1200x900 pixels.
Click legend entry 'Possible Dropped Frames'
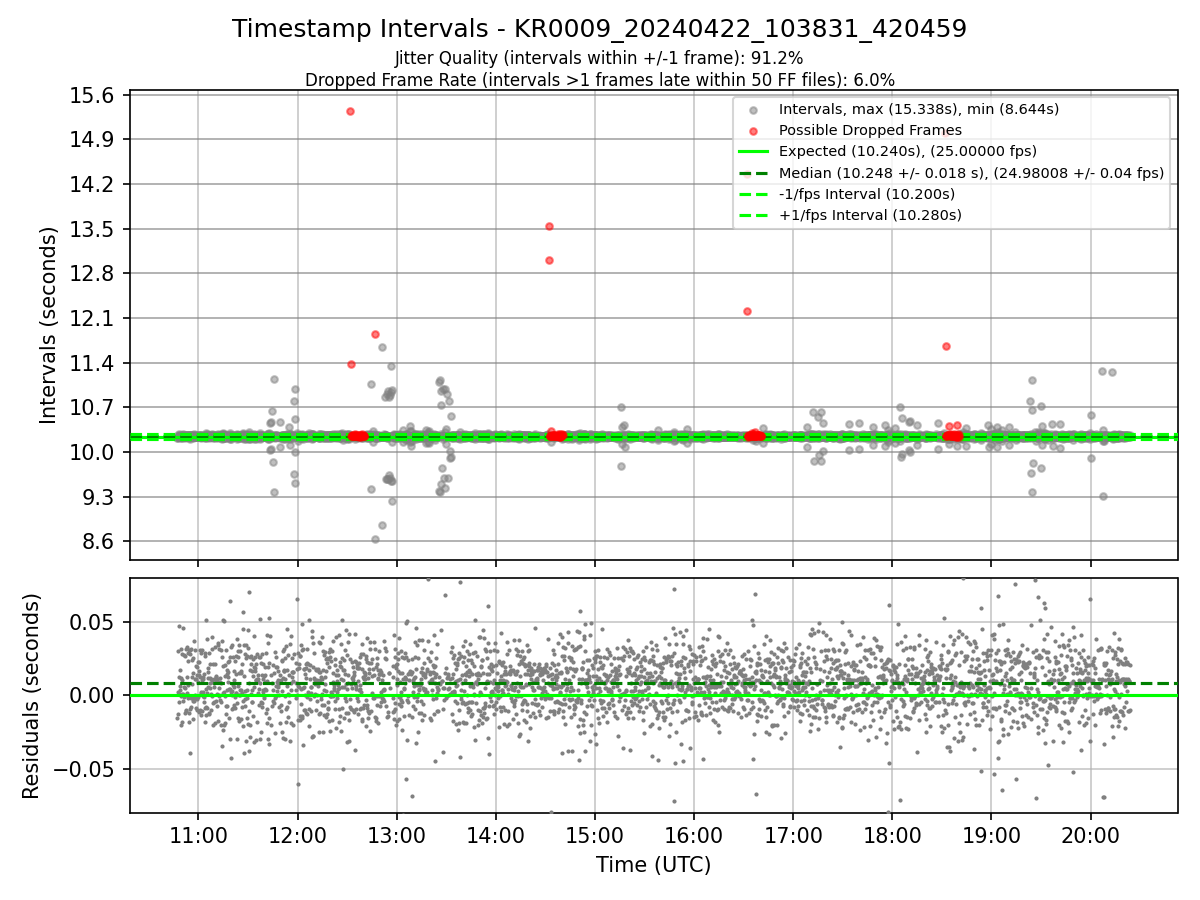pos(870,130)
